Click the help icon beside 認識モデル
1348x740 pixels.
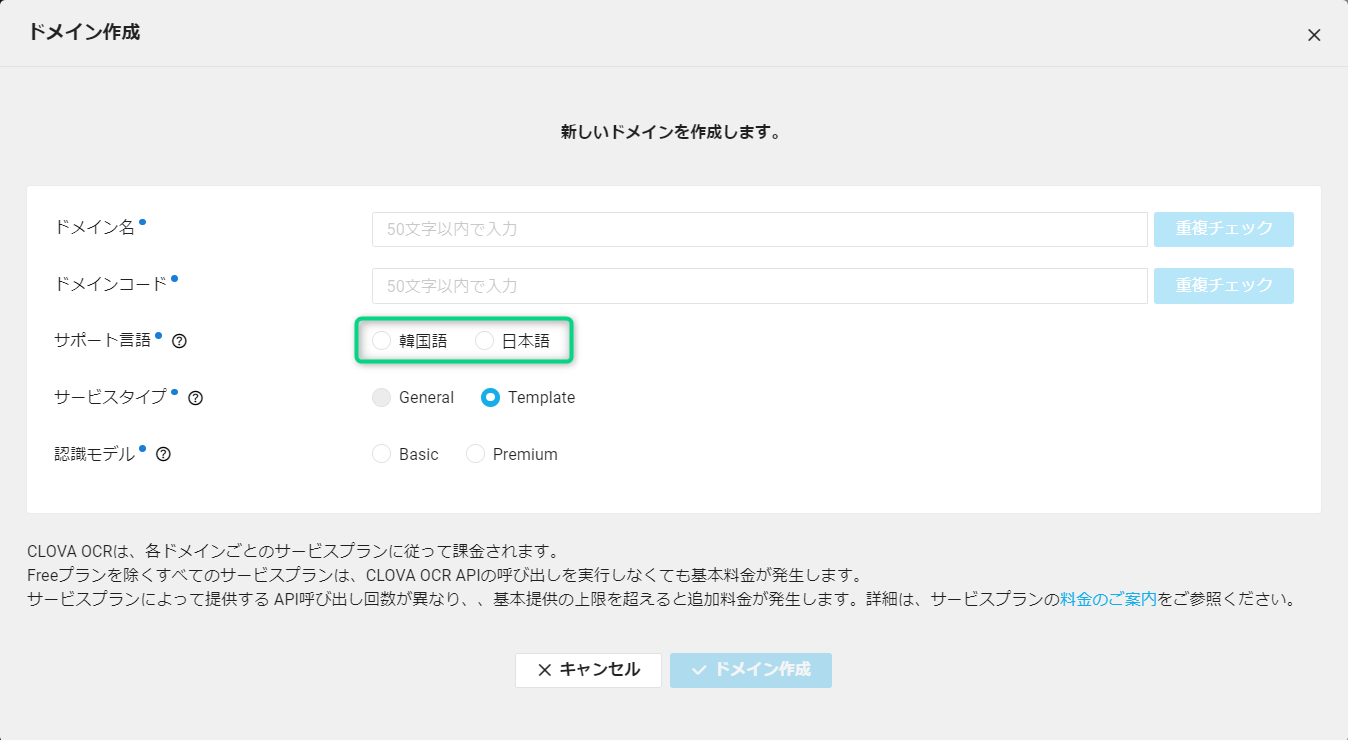[x=164, y=454]
